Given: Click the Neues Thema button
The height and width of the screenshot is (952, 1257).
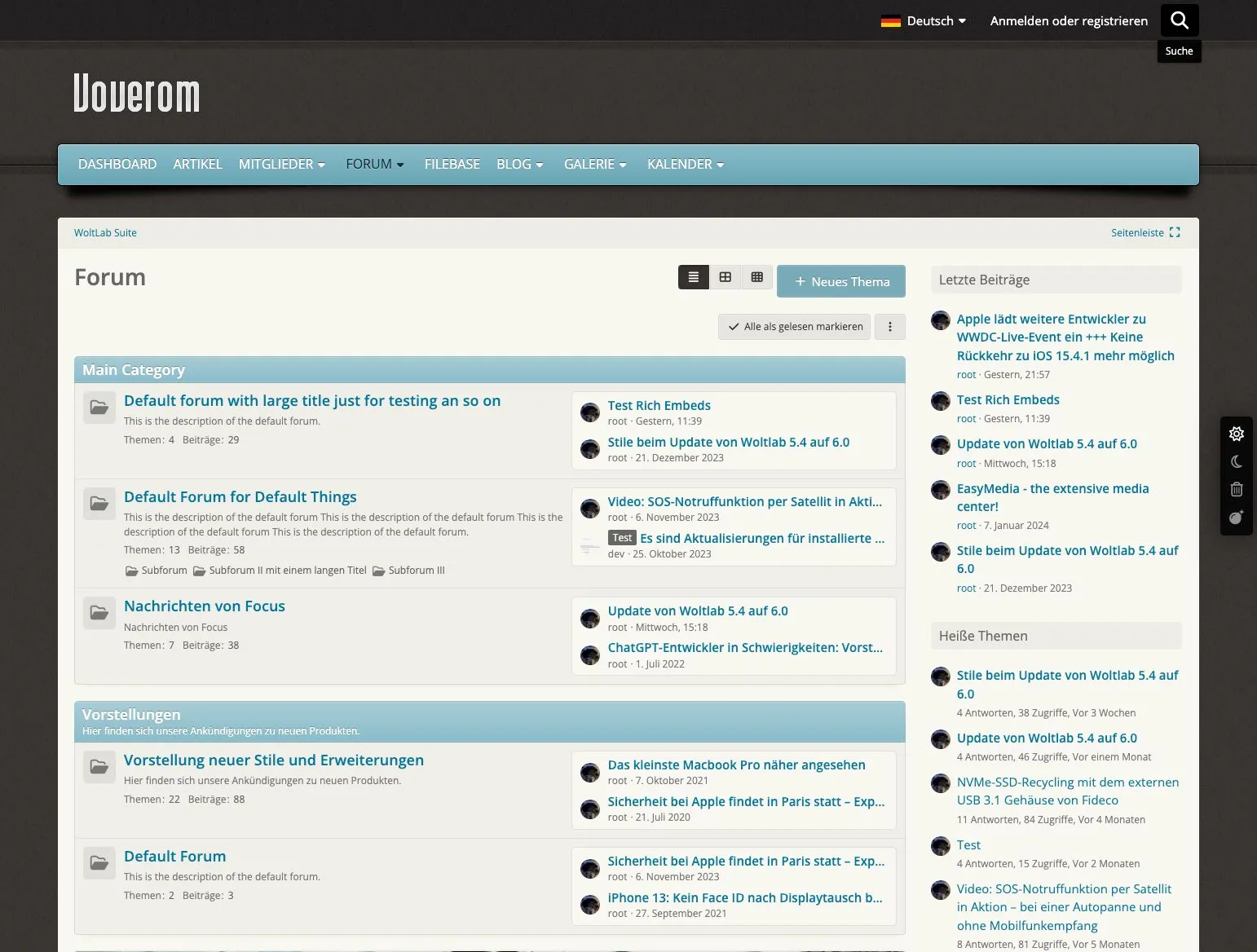Looking at the screenshot, I should 840,281.
